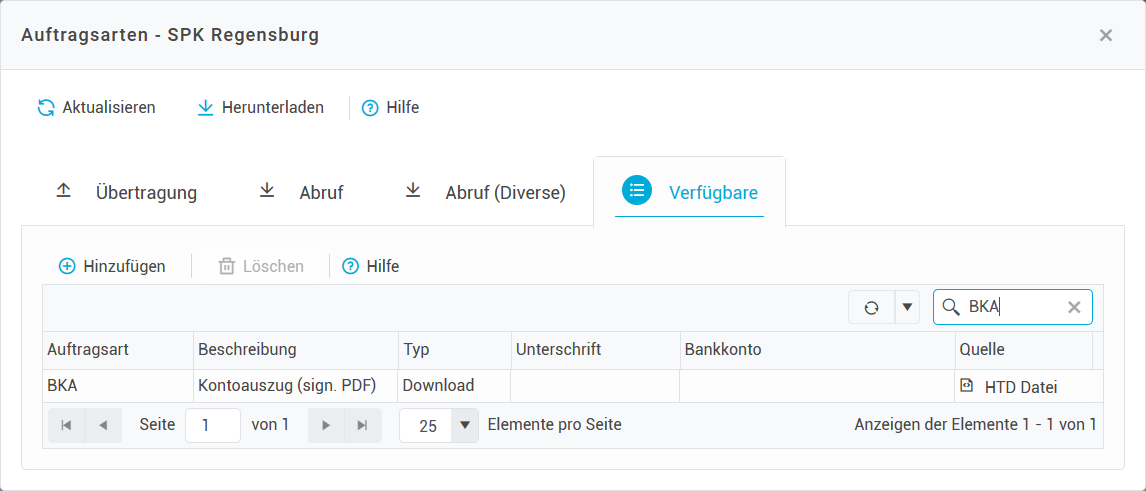Image resolution: width=1146 pixels, height=491 pixels.
Task: Select the Abruf tab
Action: click(x=302, y=193)
